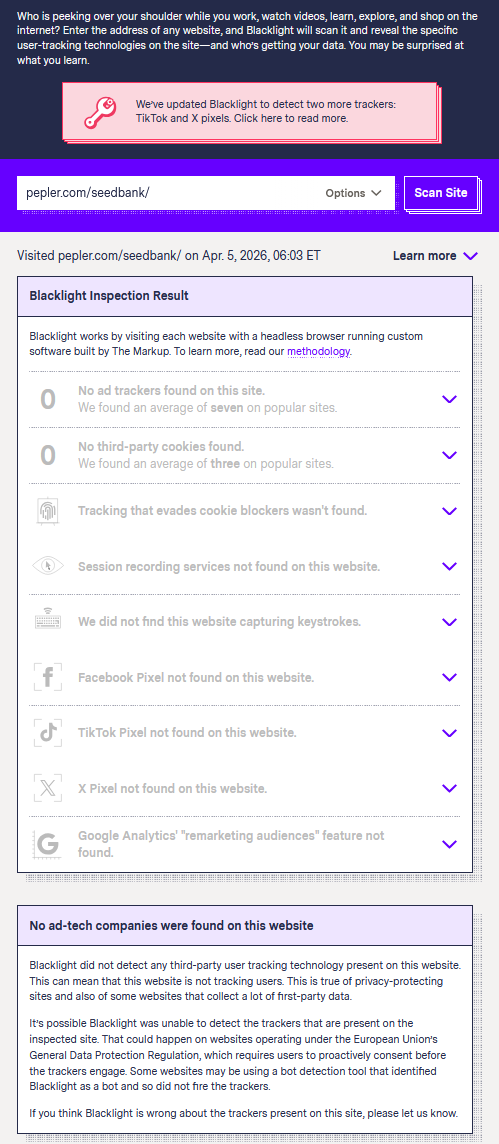Click the eye icon for session recording
499x1144 pixels.
click(47, 566)
